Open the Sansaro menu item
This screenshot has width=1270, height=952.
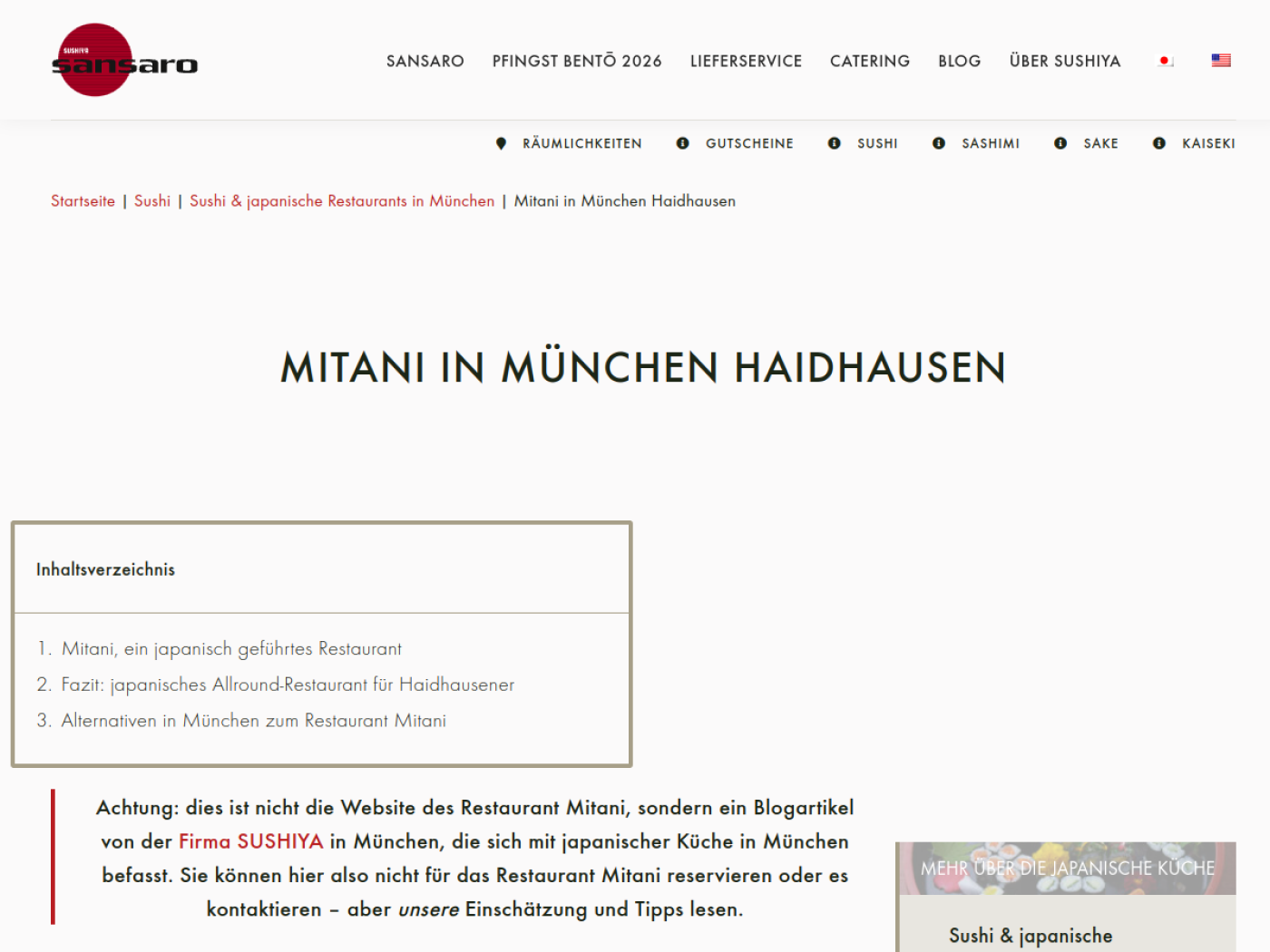tap(425, 61)
